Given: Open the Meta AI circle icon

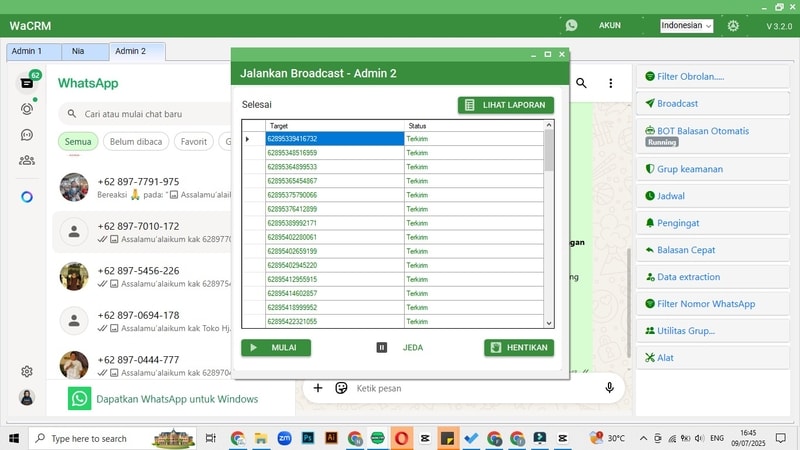Looking at the screenshot, I should [27, 197].
